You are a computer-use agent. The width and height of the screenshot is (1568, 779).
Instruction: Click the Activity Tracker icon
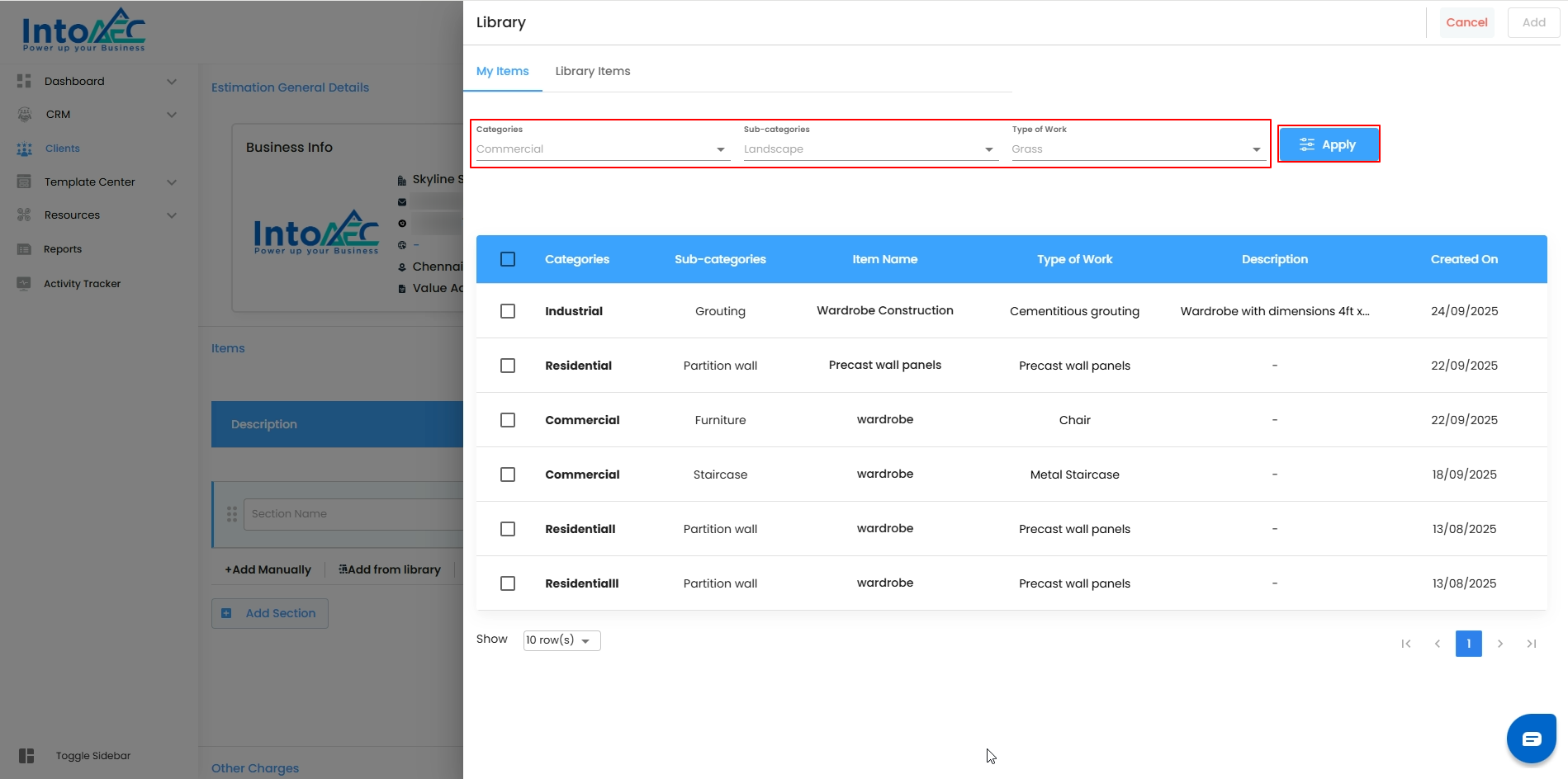tap(24, 284)
